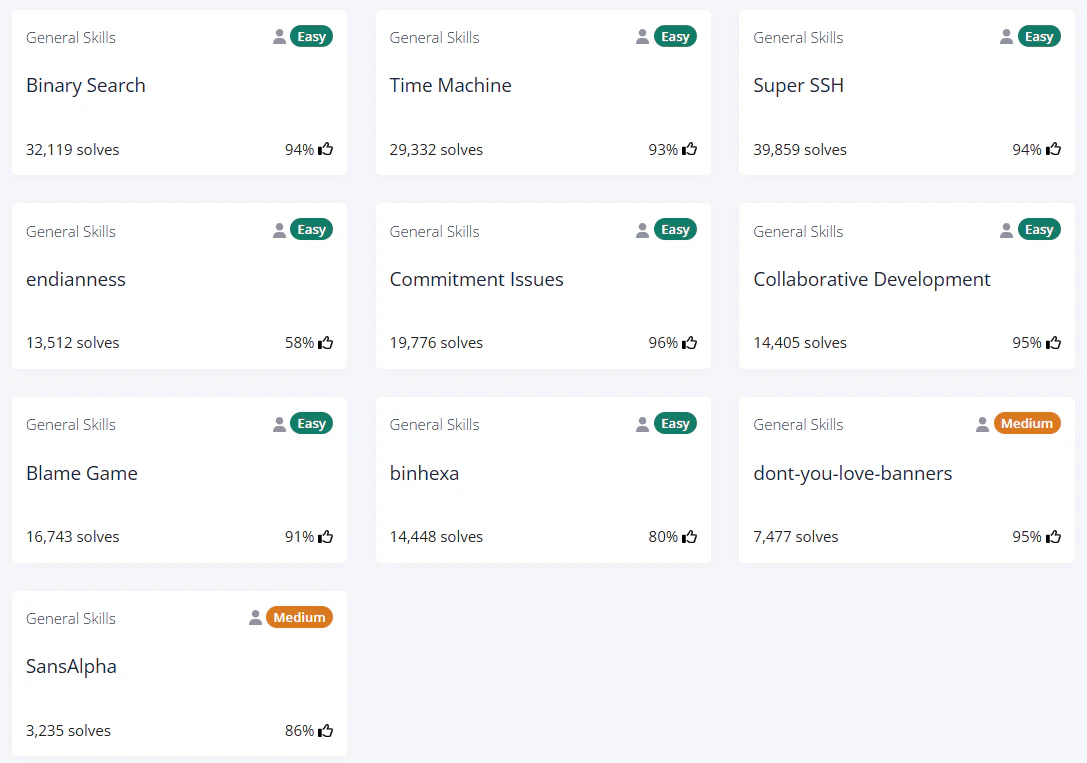Click the thumbs-up icon on endianness

pos(326,342)
